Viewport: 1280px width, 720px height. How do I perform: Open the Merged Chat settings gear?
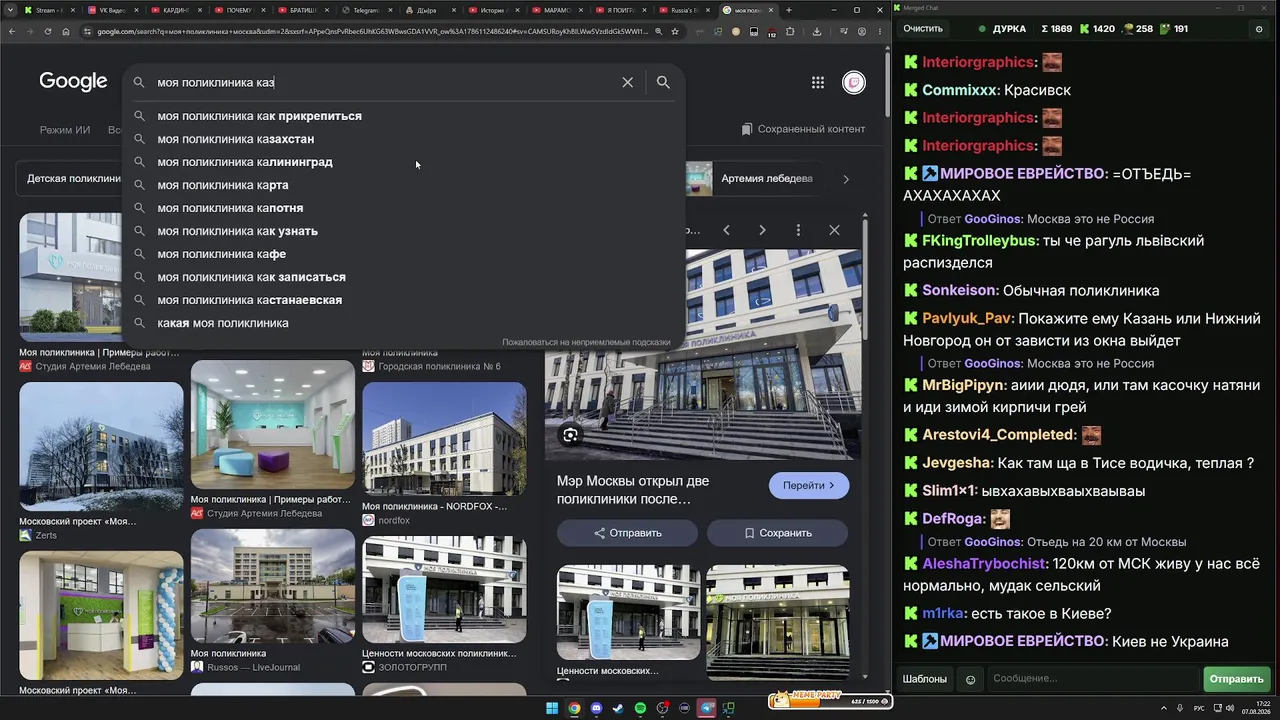[x=1259, y=29]
